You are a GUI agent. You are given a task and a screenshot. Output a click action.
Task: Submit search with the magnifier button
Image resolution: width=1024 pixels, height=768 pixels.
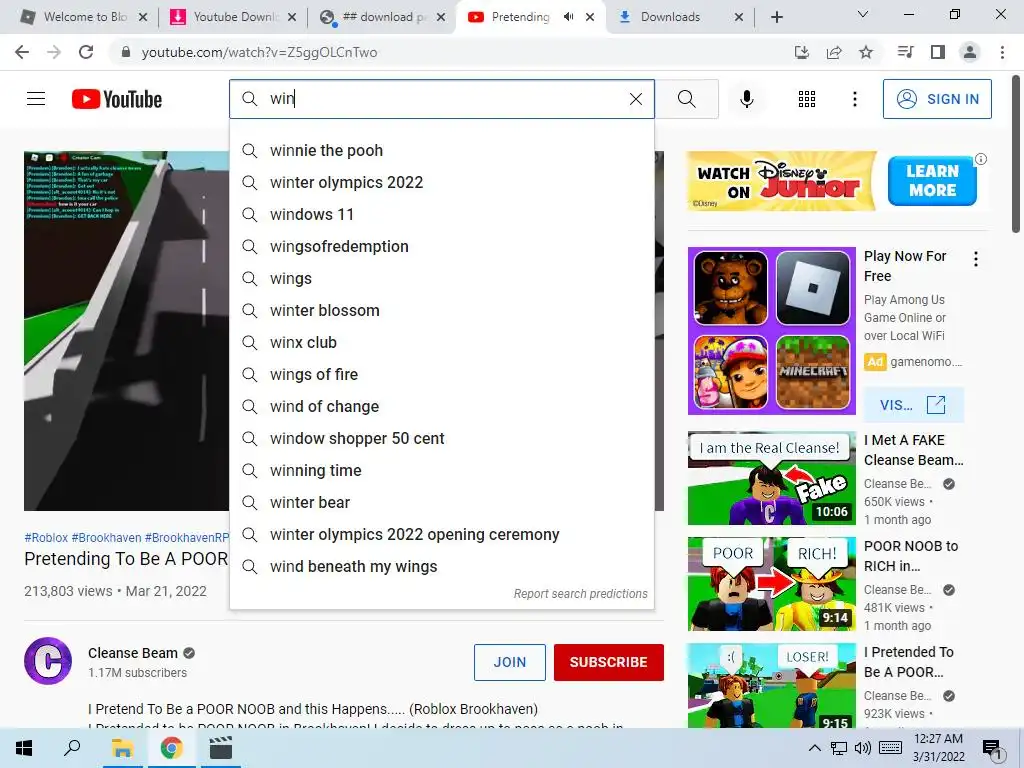pos(686,99)
